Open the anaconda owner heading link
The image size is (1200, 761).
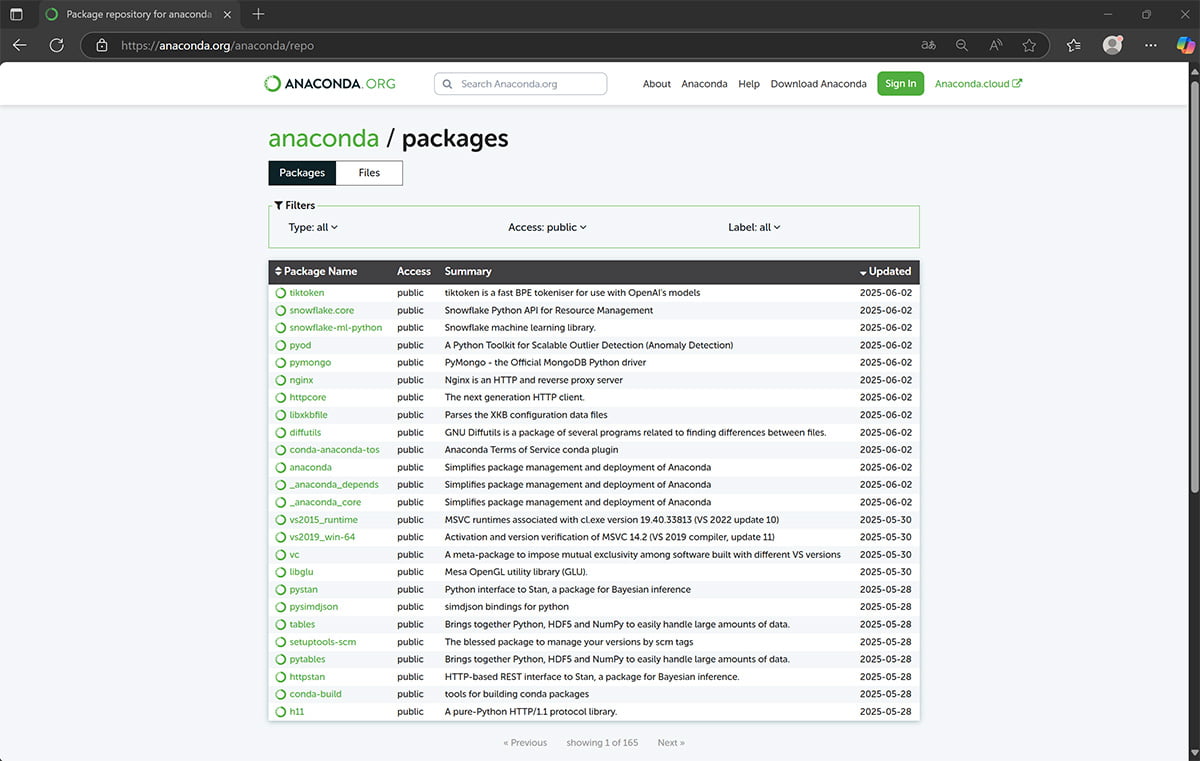click(323, 139)
